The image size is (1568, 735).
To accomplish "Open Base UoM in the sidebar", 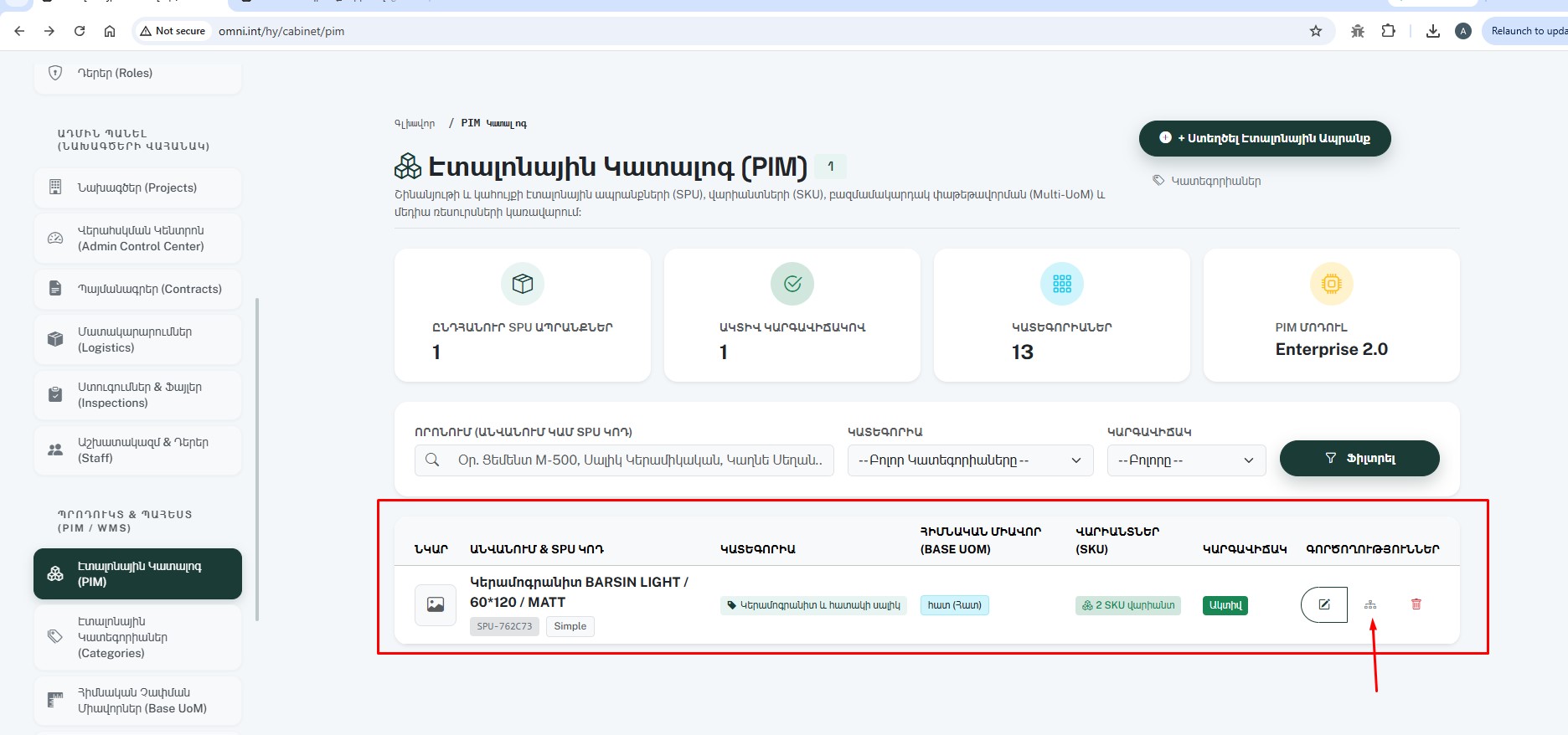I will tap(138, 701).
